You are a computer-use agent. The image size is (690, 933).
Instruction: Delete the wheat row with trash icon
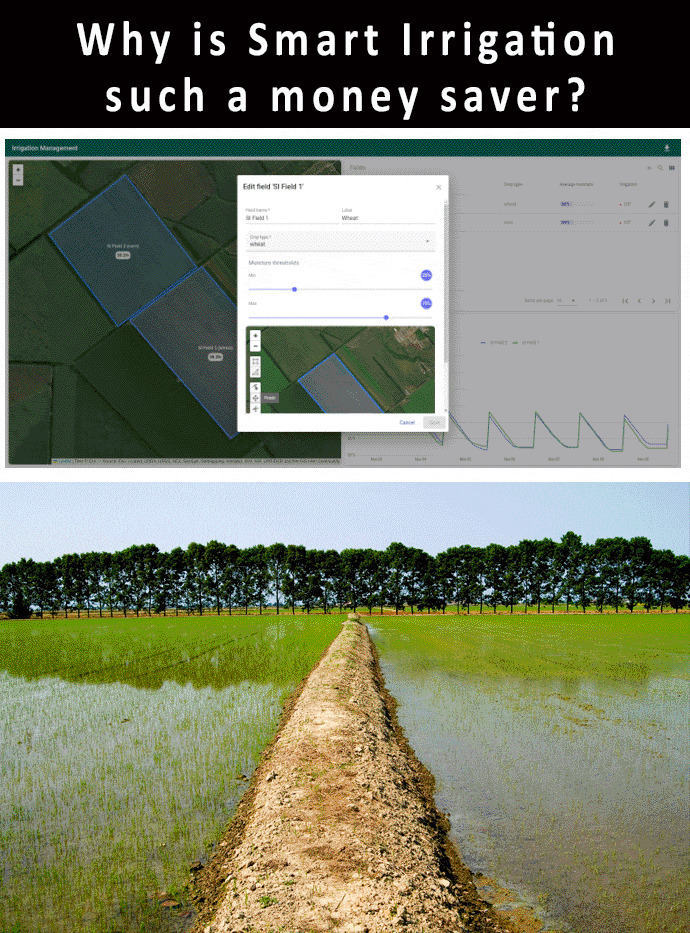pyautogui.click(x=666, y=205)
